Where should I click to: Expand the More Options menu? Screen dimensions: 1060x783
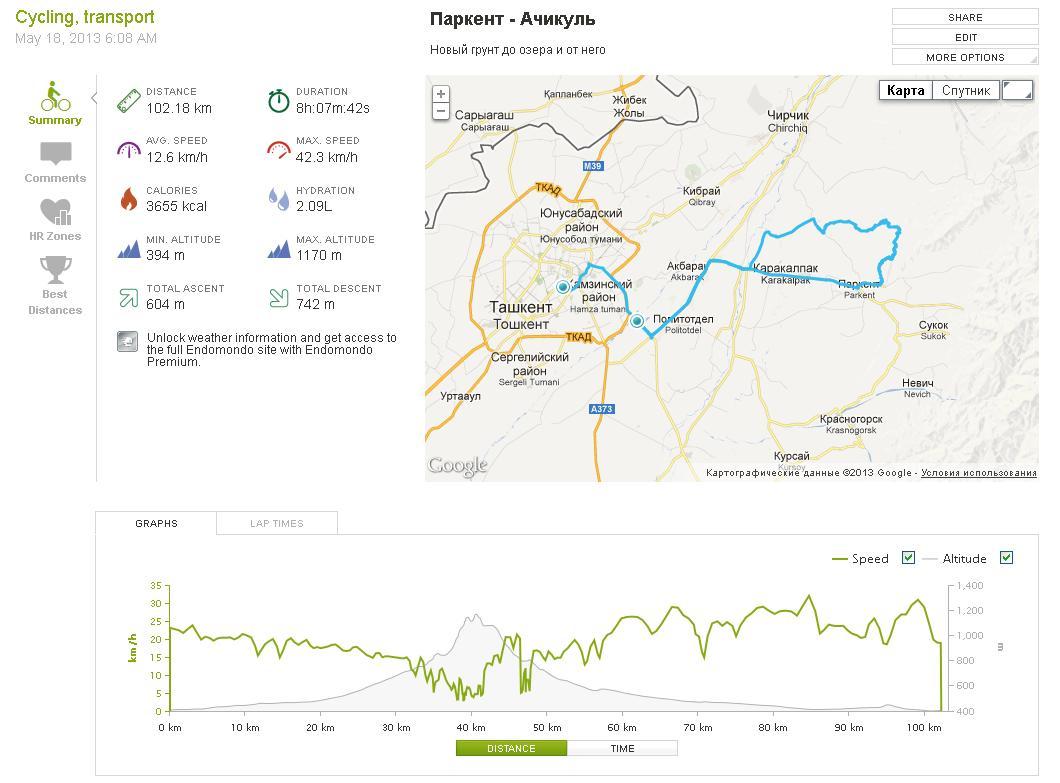(965, 57)
